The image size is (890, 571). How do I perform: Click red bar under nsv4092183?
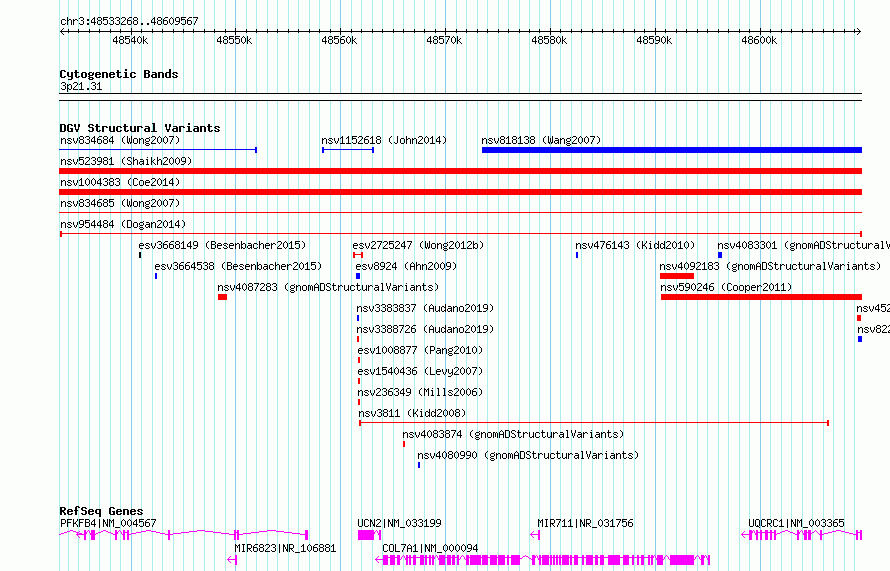click(x=677, y=276)
